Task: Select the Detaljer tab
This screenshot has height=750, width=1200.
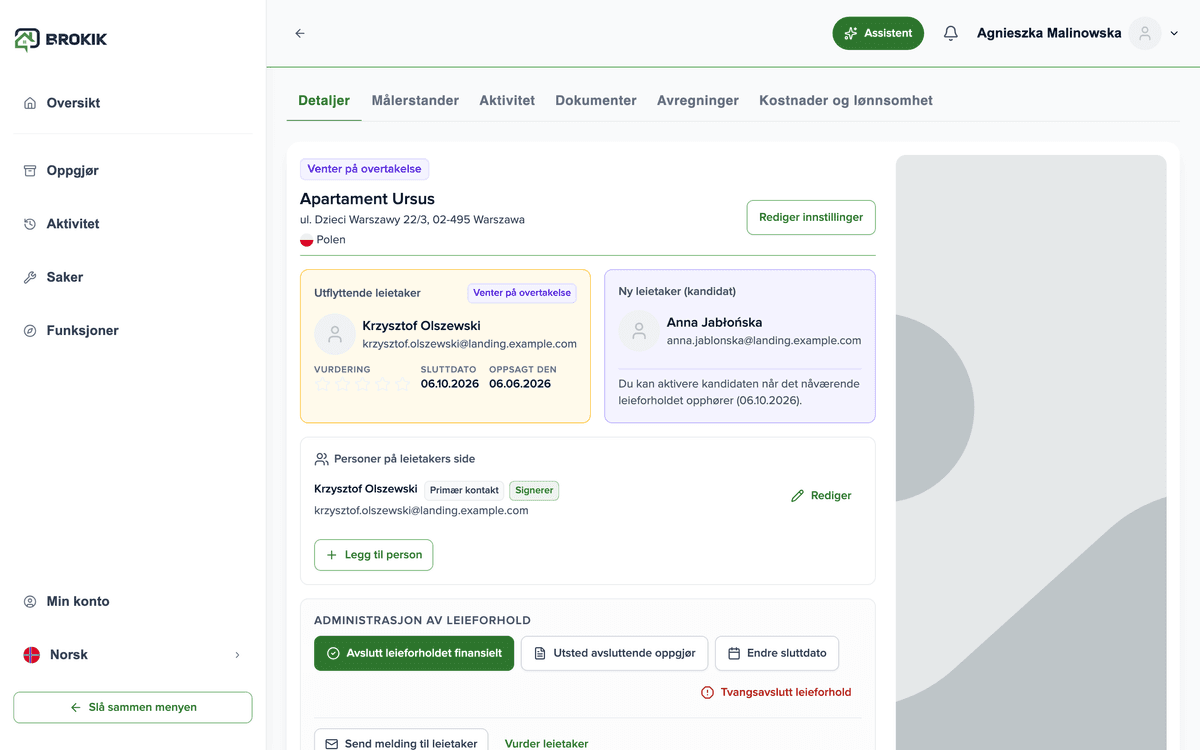Action: [x=324, y=100]
